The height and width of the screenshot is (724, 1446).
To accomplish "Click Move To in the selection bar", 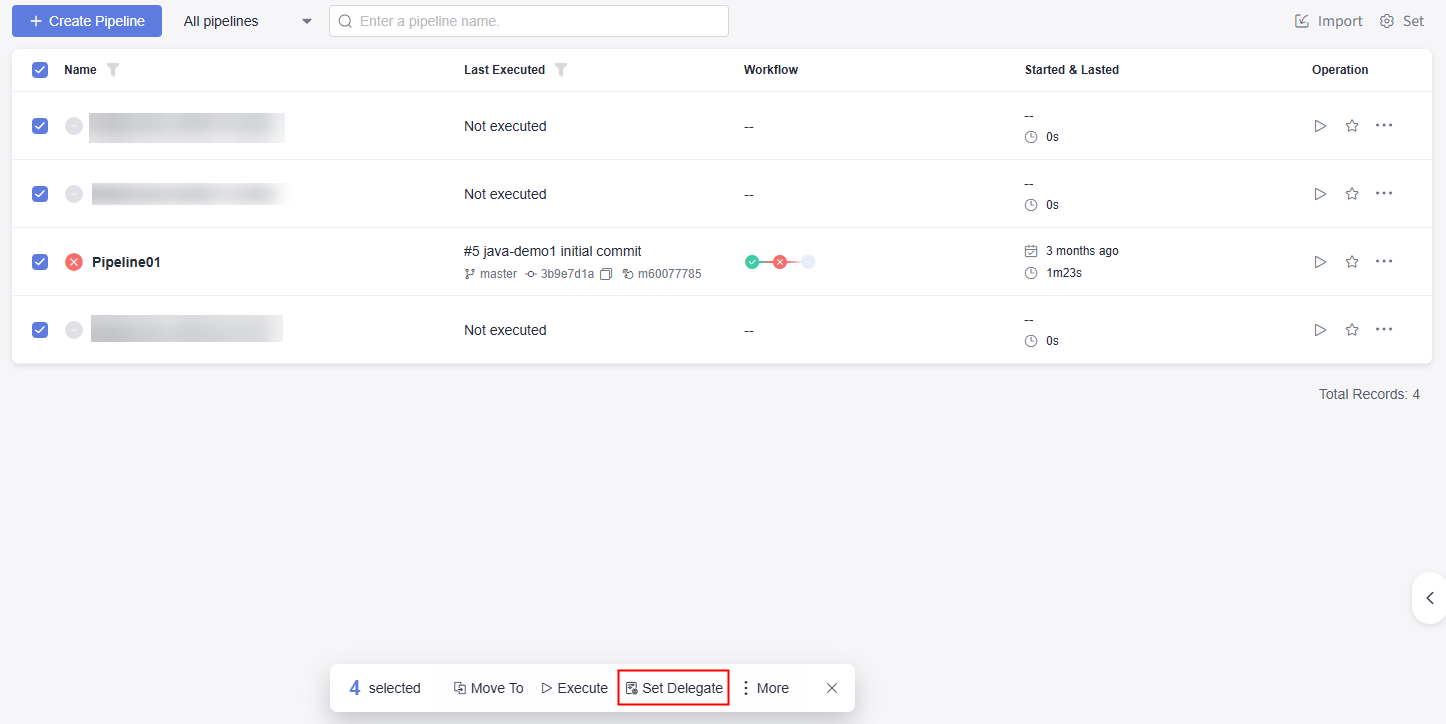I will pyautogui.click(x=488, y=688).
